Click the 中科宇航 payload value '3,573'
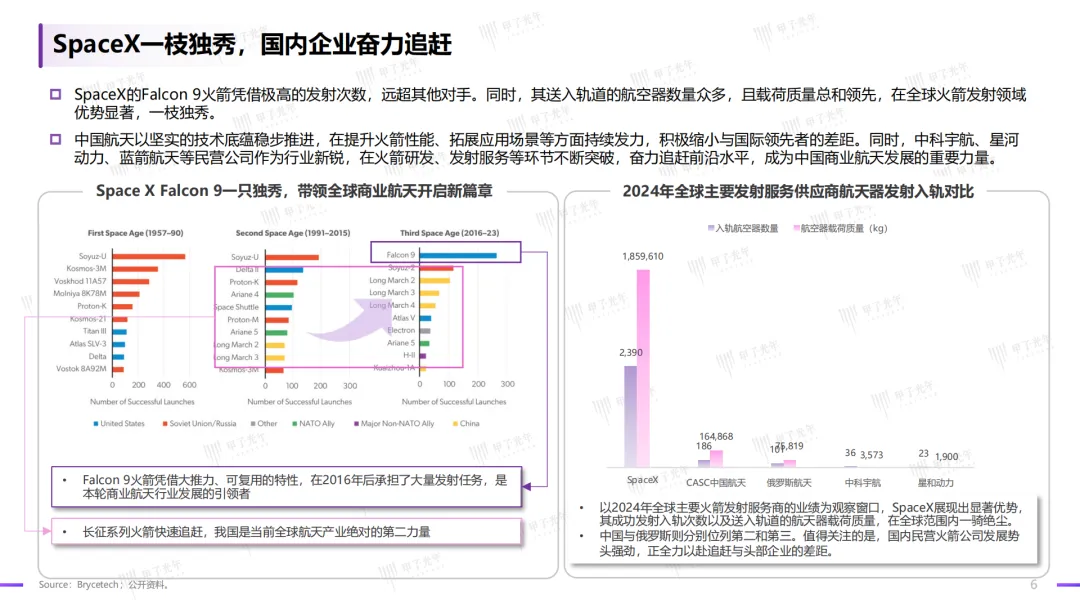 871,455
